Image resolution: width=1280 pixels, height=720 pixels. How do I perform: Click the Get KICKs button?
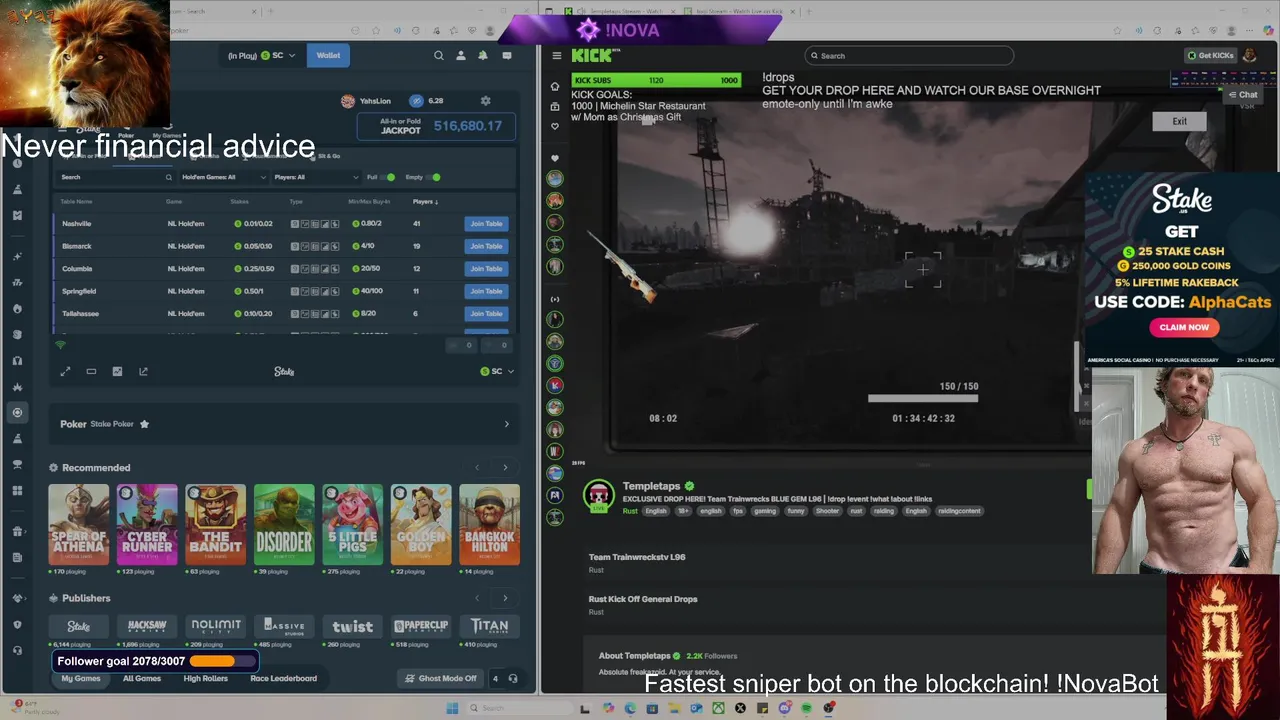(1210, 56)
